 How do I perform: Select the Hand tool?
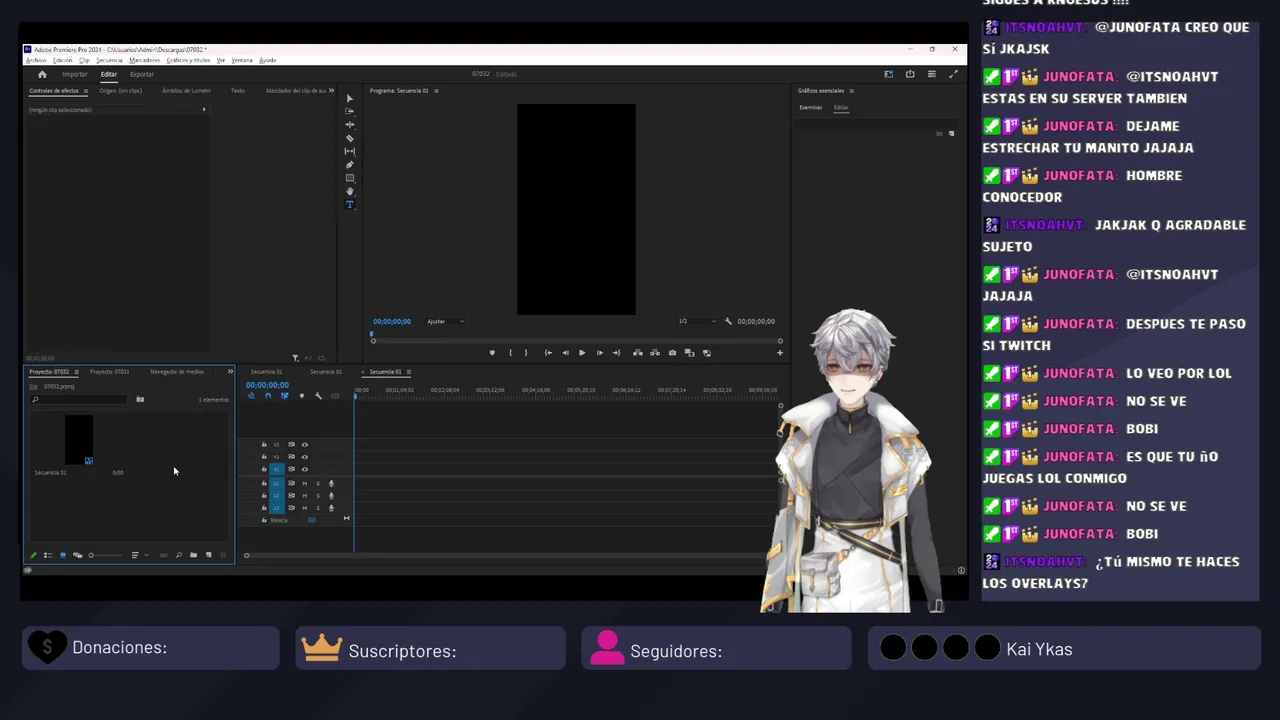(349, 191)
